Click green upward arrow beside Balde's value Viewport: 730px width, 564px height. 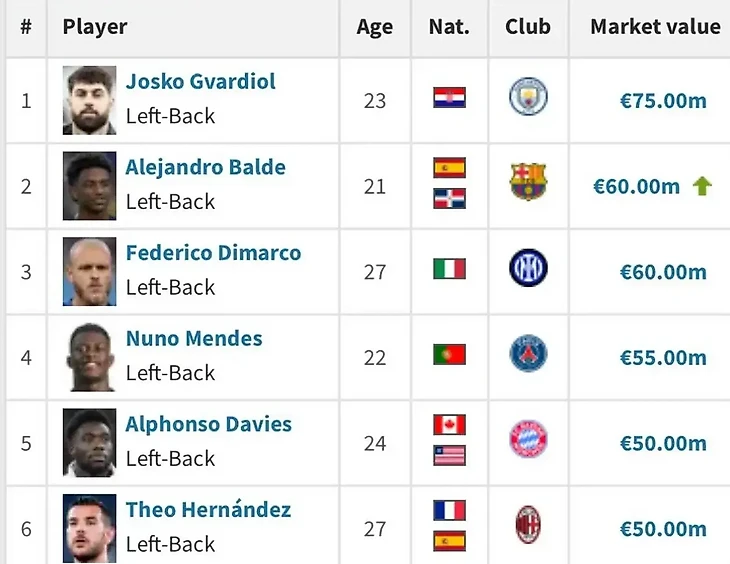(702, 186)
